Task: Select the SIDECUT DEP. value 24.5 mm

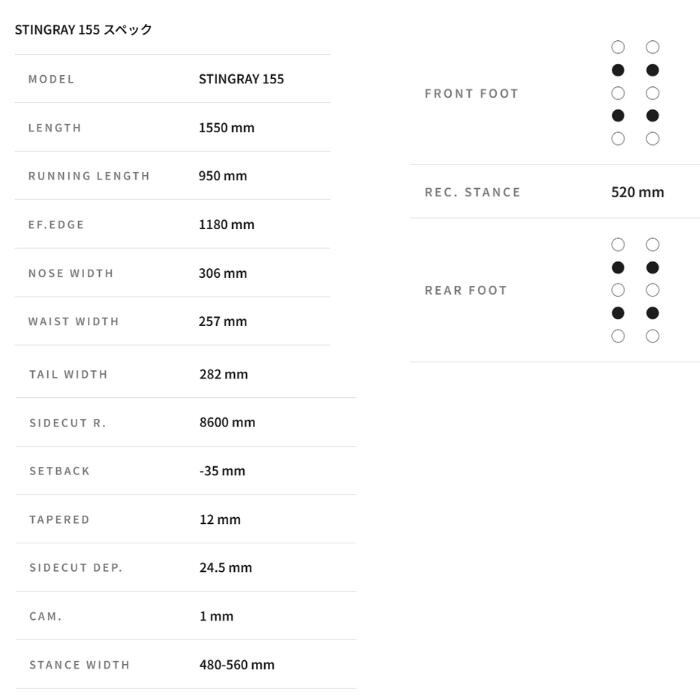Action: pyautogui.click(x=225, y=567)
